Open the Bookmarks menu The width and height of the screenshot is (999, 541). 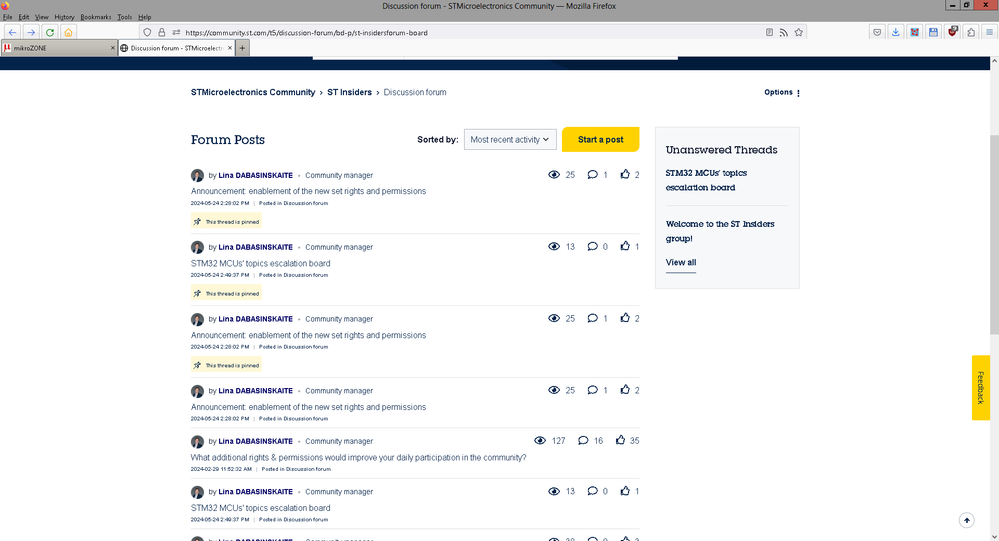coord(96,17)
